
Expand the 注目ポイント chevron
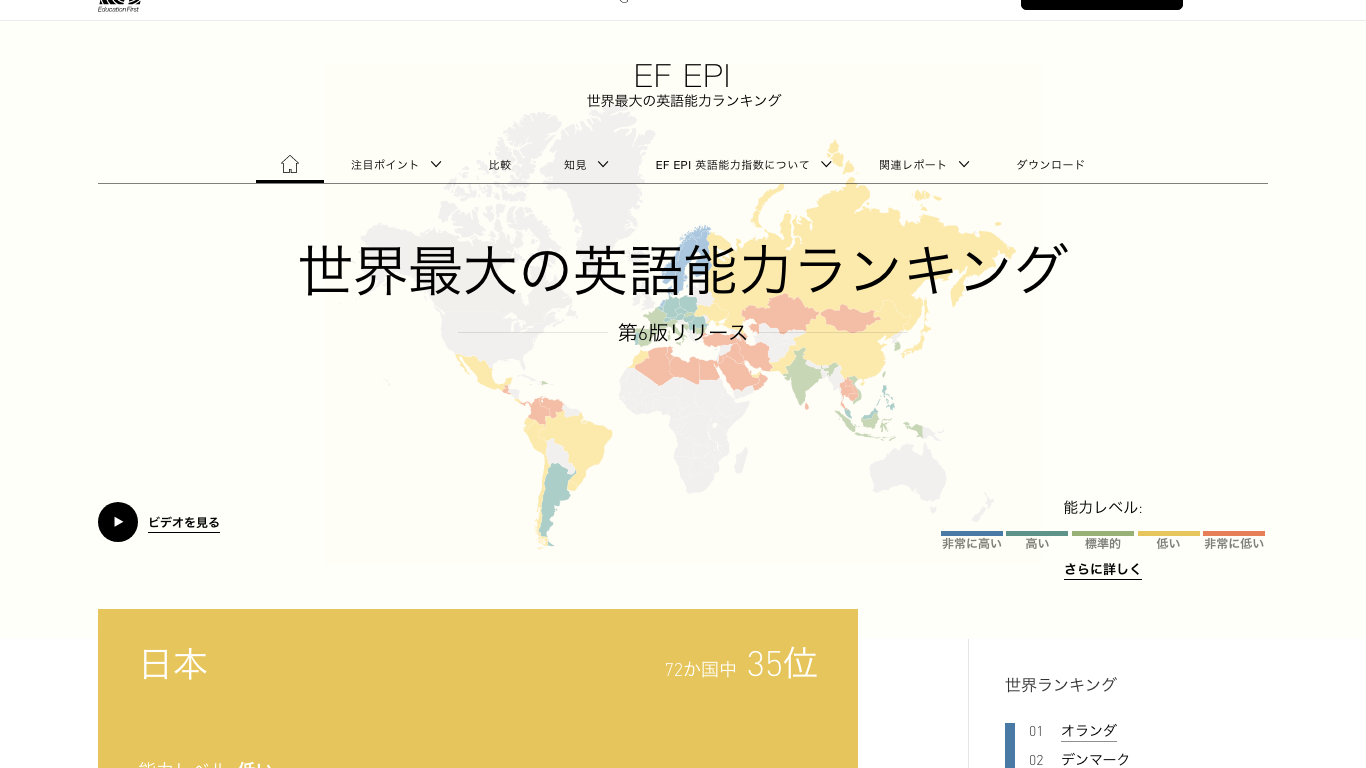(436, 164)
